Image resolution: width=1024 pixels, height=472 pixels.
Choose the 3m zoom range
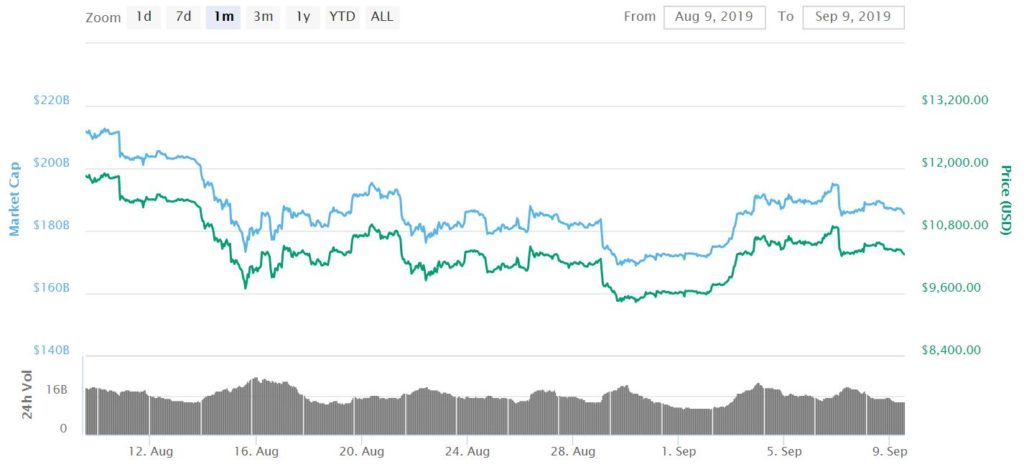tap(263, 17)
